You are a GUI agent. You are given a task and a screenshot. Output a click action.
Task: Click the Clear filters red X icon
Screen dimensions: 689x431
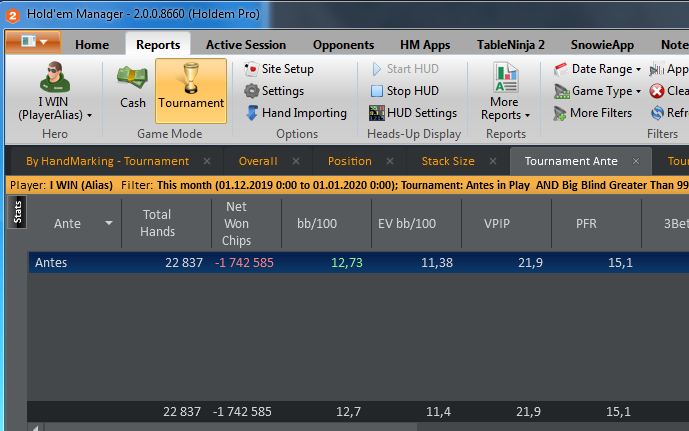[657, 91]
